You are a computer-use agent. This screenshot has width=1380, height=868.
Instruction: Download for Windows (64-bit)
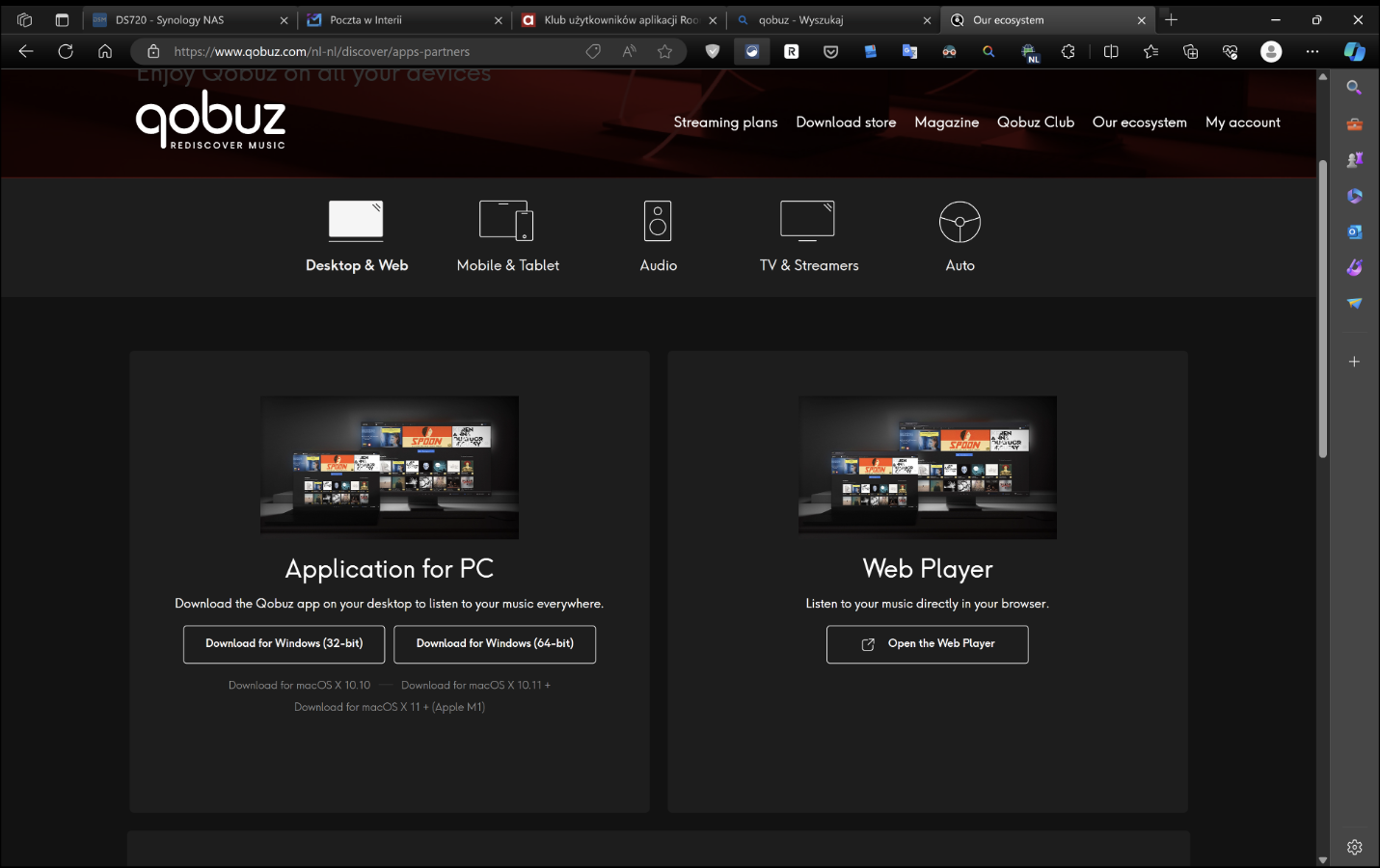(x=495, y=644)
